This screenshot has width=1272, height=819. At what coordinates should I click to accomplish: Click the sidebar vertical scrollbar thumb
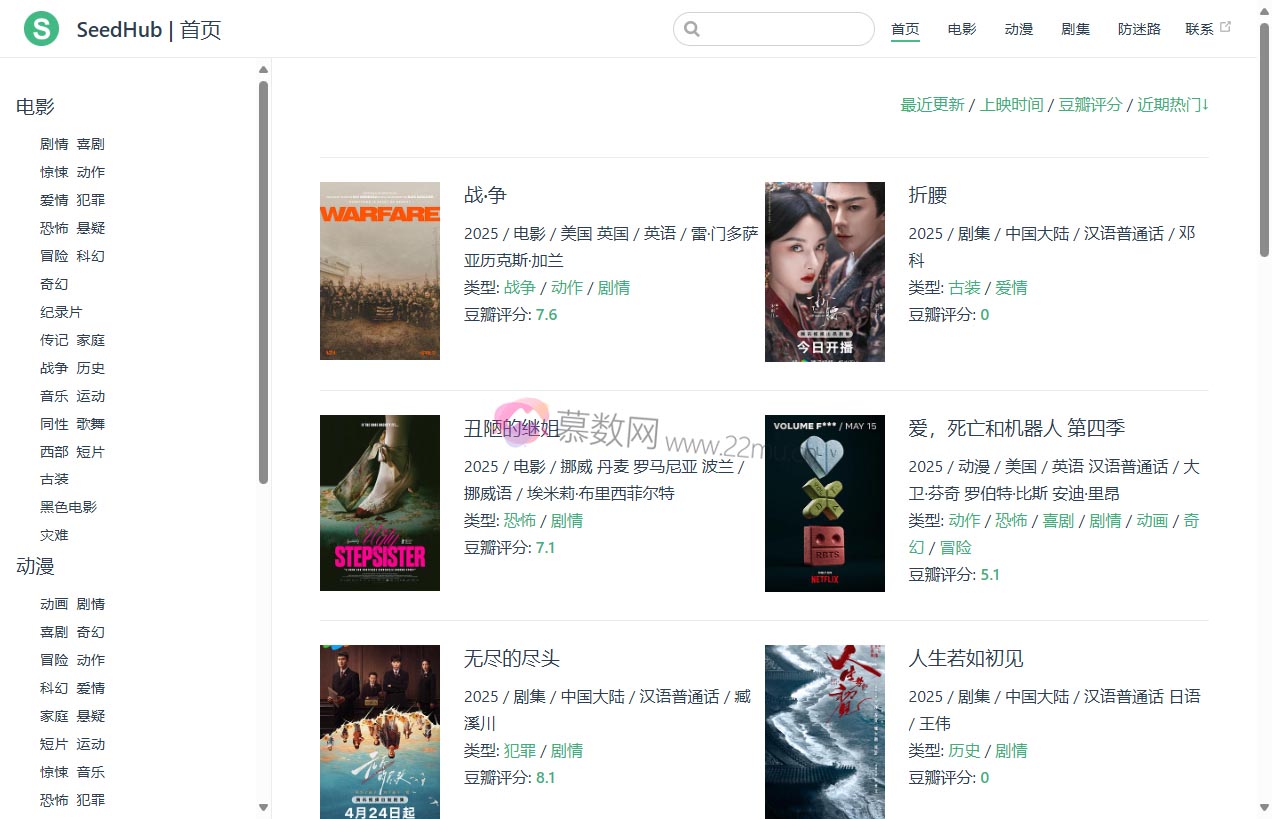tap(264, 280)
